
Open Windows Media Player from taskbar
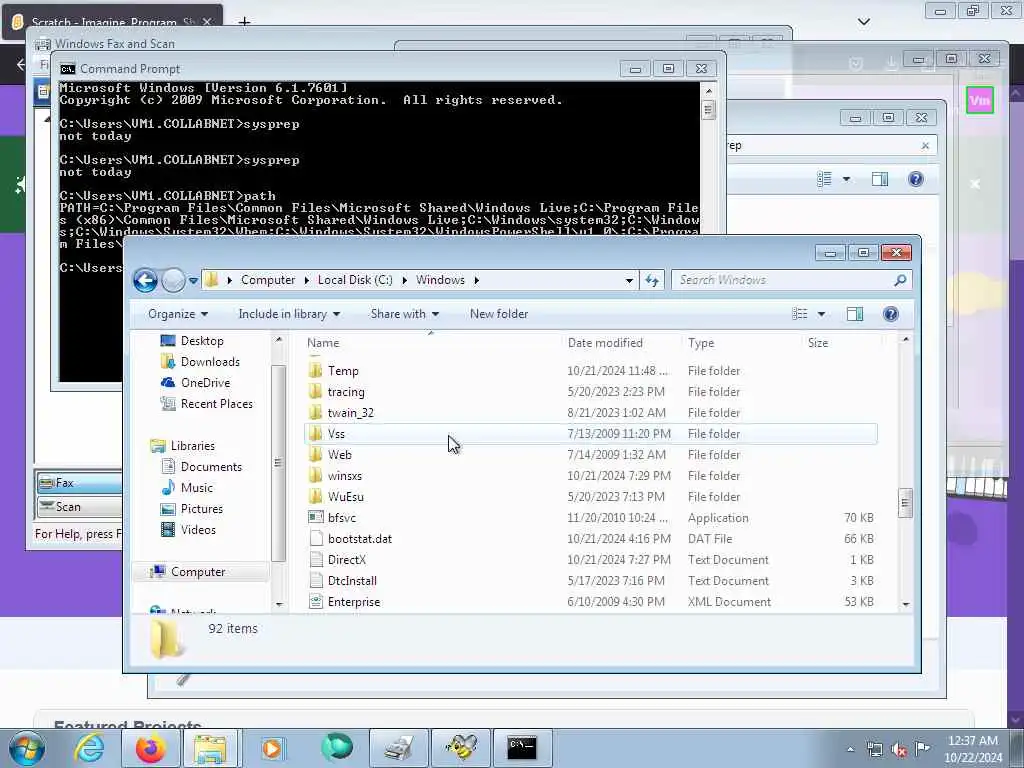[273, 748]
